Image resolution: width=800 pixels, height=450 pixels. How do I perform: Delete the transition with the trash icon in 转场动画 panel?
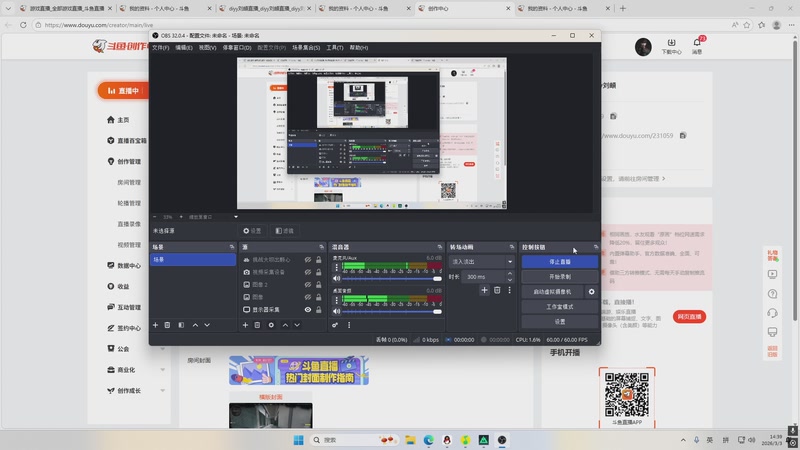point(497,290)
